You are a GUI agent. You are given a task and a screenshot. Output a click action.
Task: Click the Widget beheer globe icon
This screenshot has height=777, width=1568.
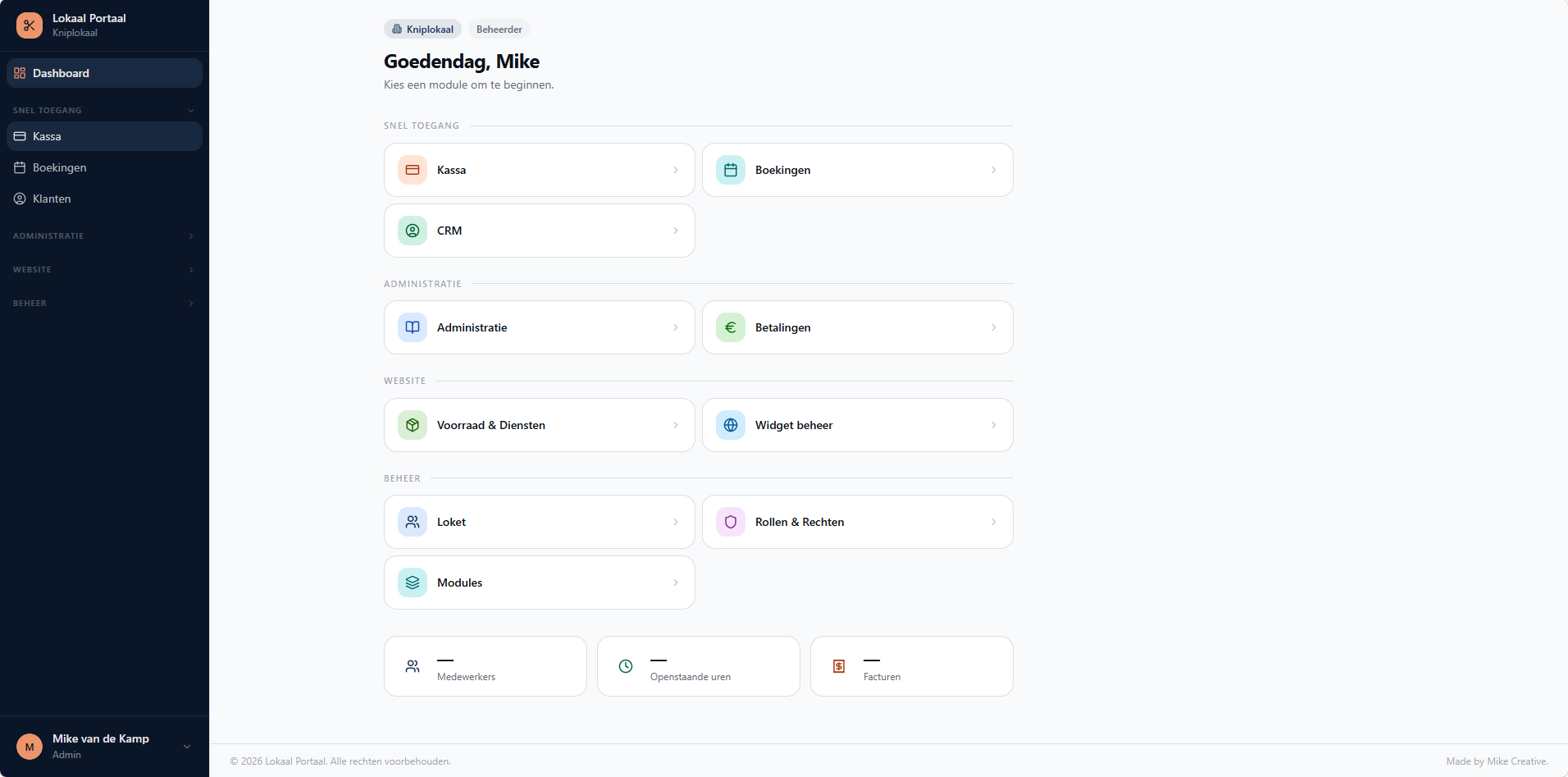[x=731, y=425]
